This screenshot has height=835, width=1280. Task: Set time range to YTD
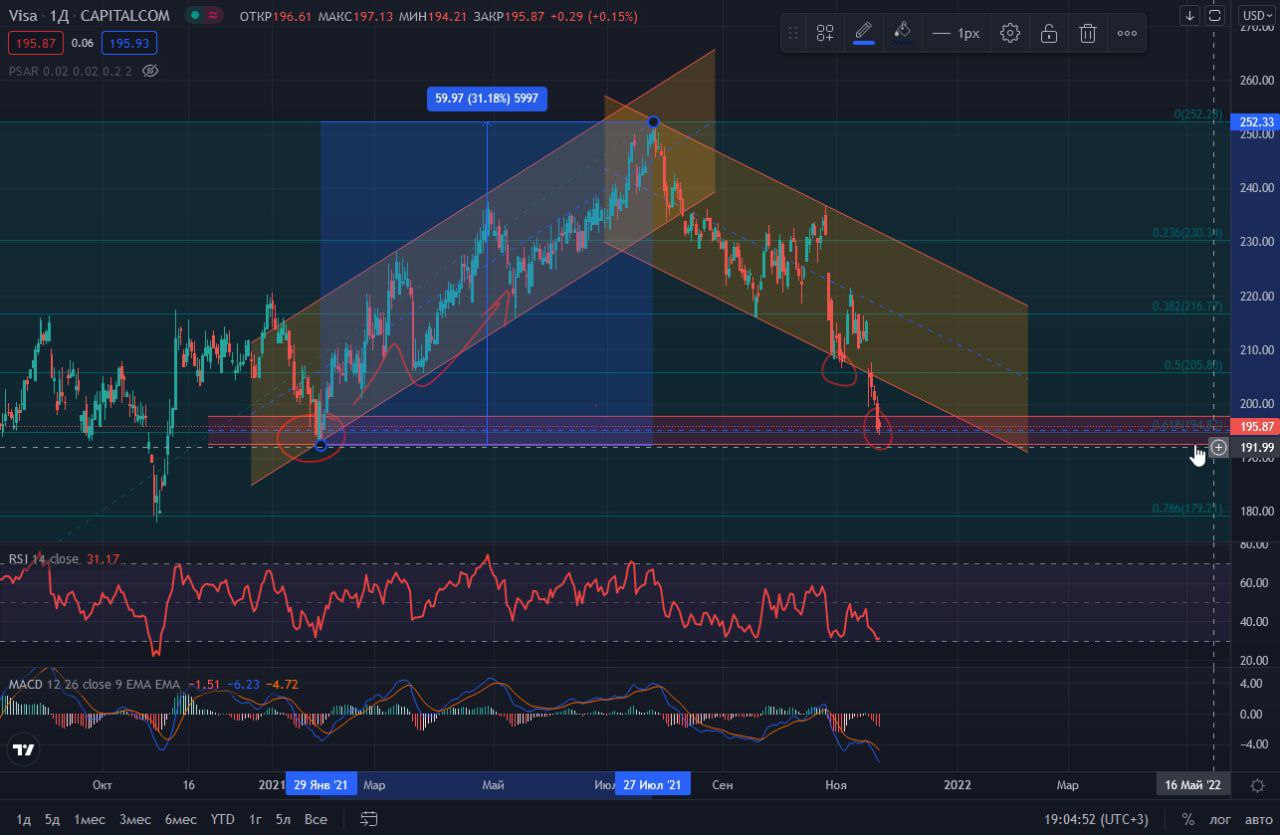click(222, 819)
